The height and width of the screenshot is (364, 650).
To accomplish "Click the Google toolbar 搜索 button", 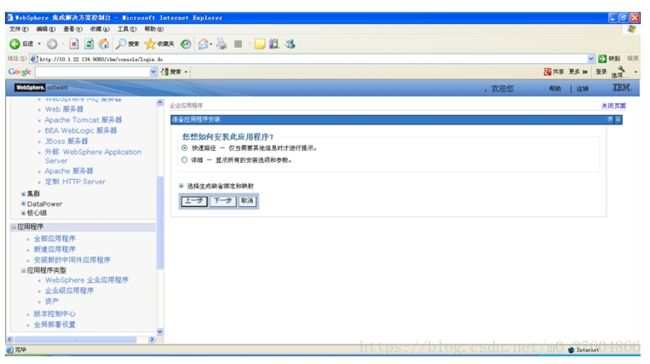I will (x=172, y=72).
